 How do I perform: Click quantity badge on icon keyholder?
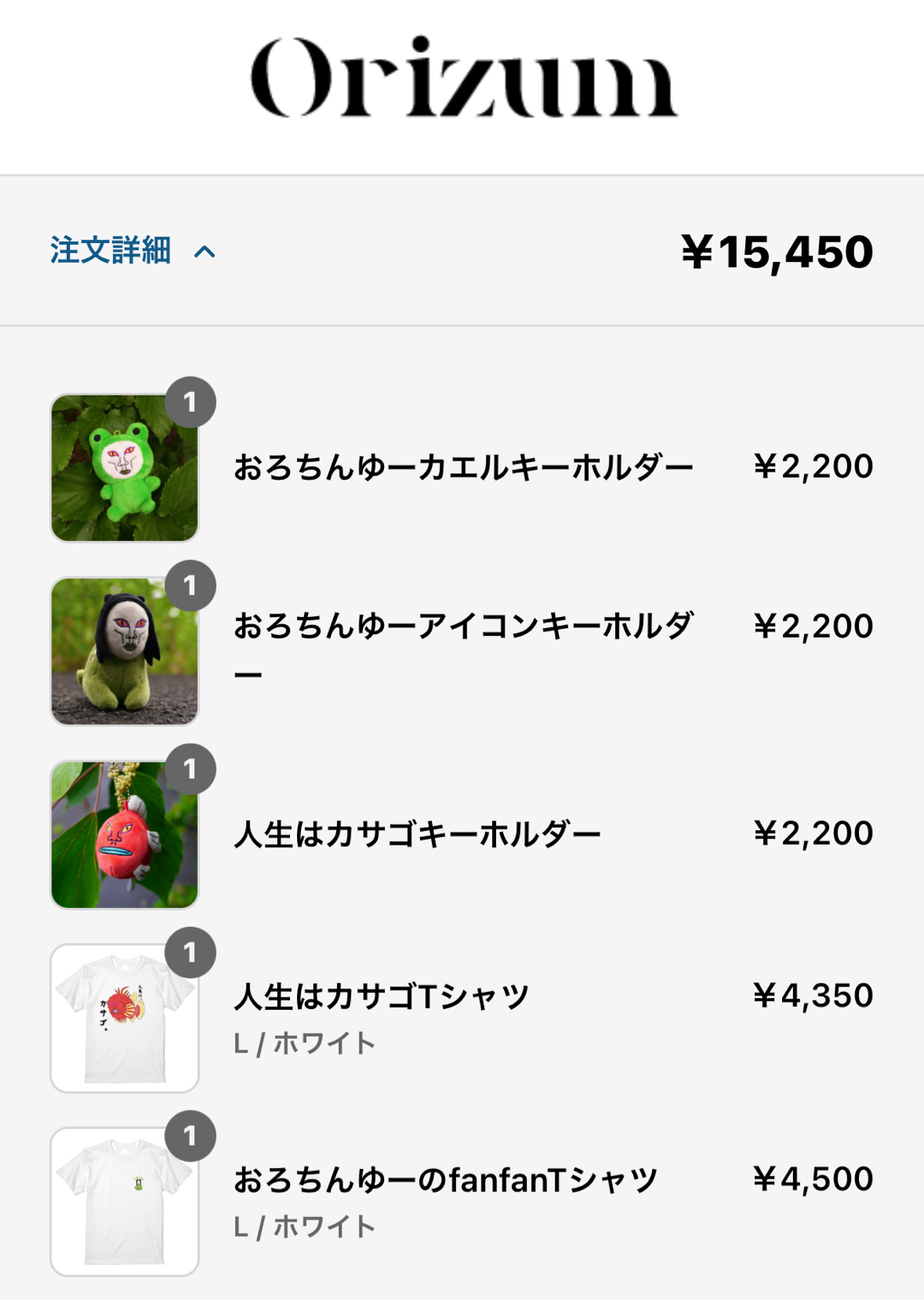(x=190, y=585)
